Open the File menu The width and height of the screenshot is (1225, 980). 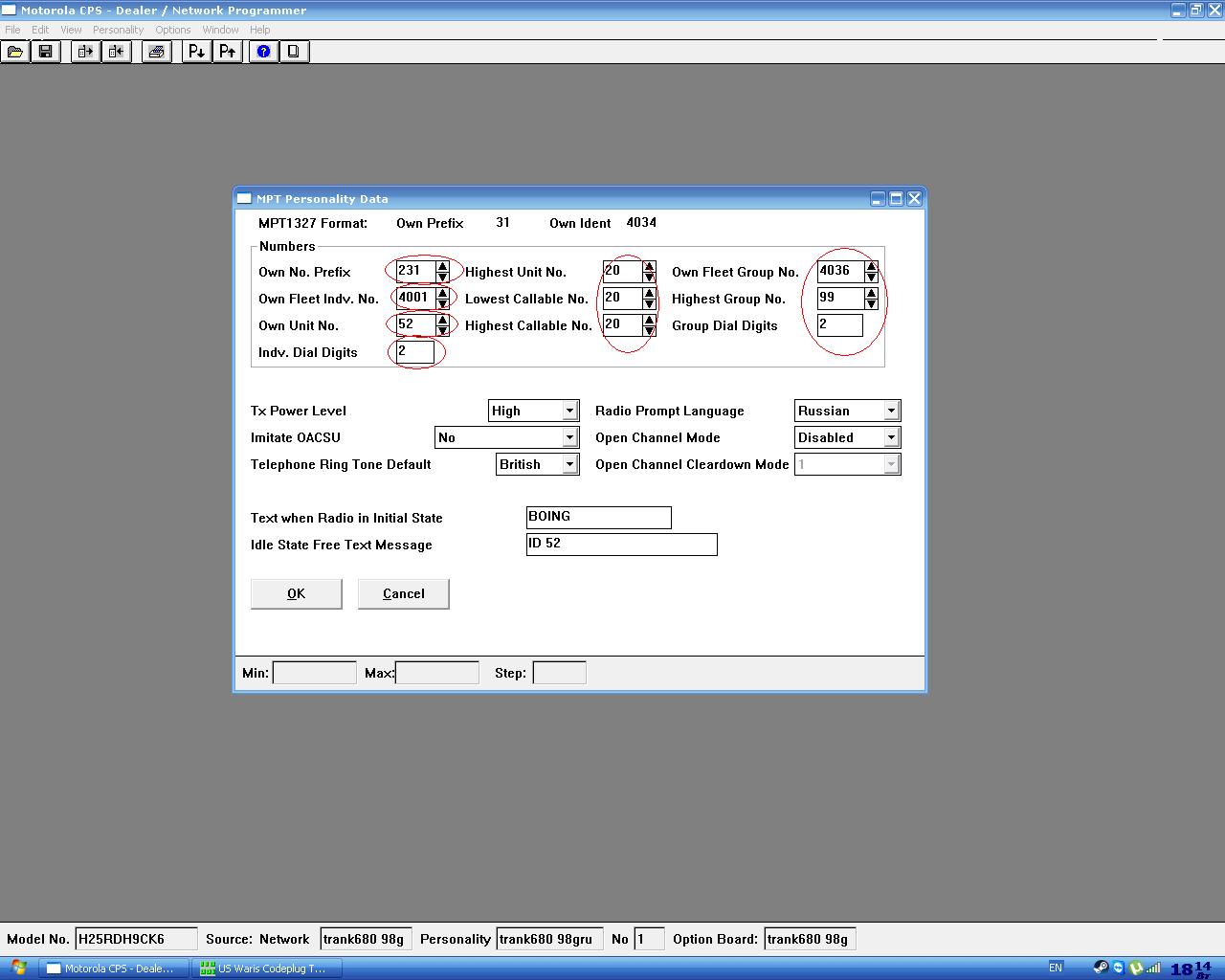12,30
